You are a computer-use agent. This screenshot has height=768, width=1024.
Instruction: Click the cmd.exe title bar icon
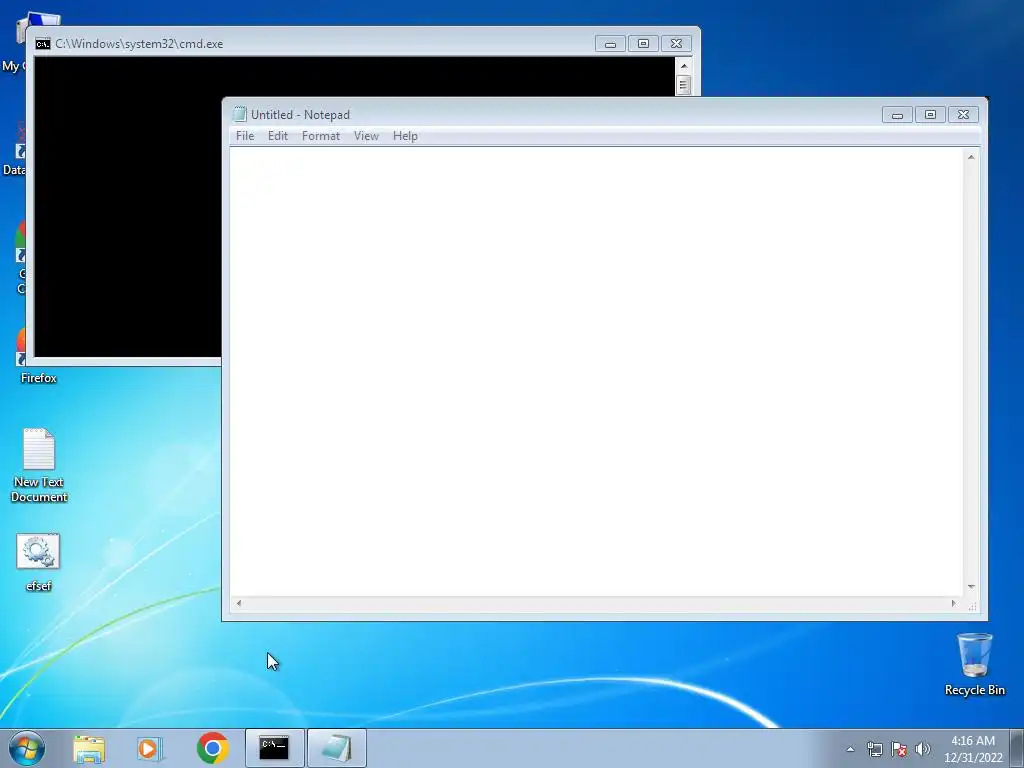[x=43, y=44]
